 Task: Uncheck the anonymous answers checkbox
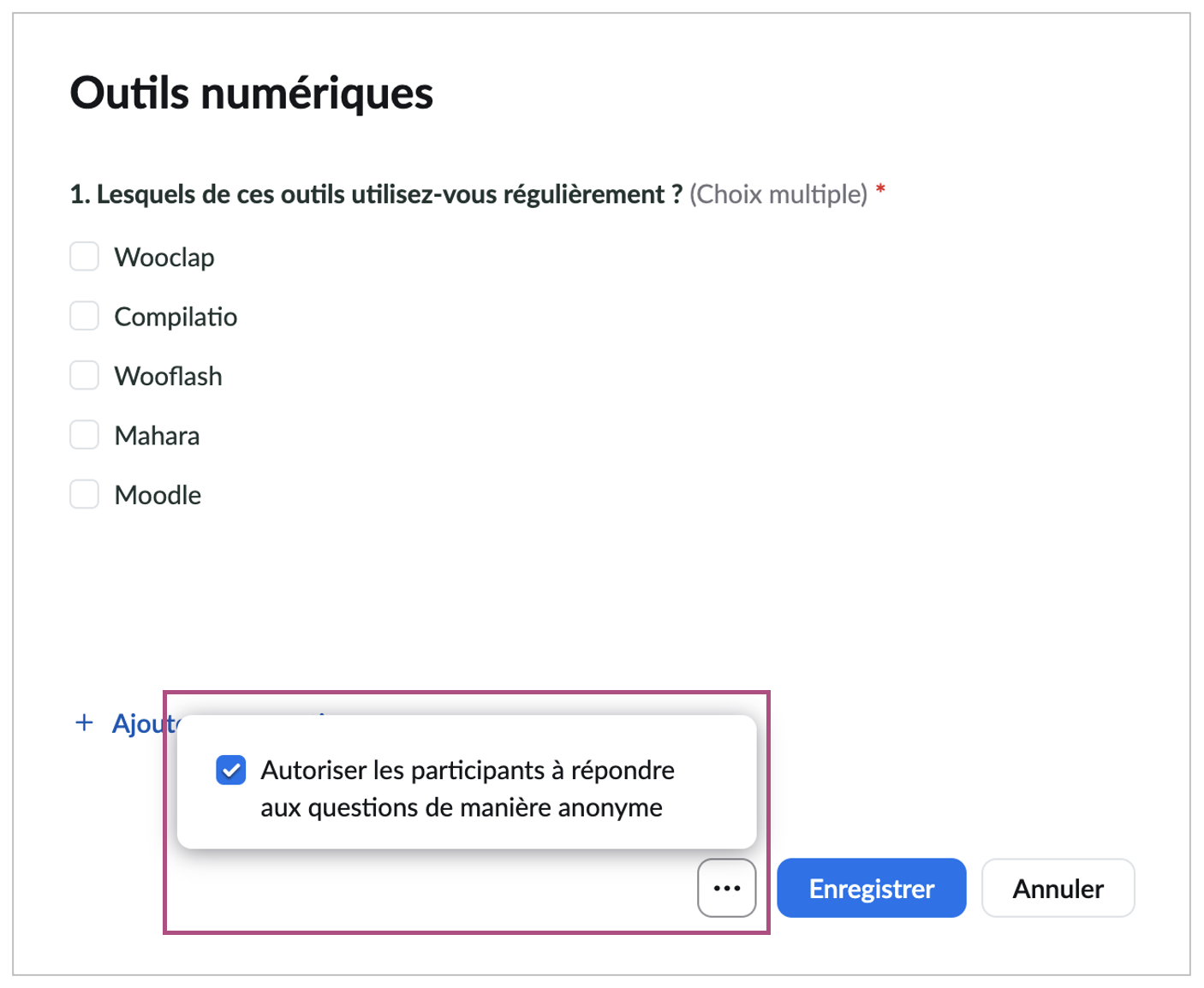[x=231, y=770]
